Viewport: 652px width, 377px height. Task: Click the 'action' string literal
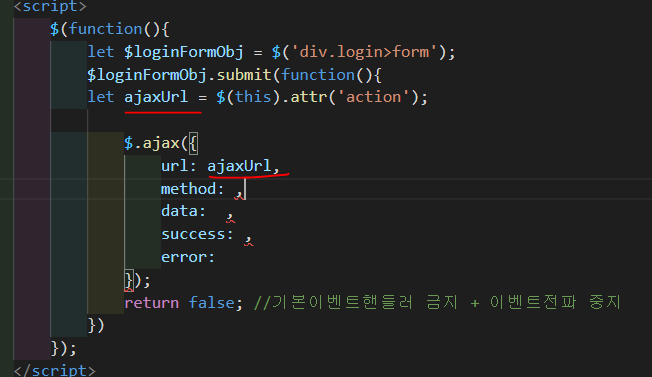(373, 97)
